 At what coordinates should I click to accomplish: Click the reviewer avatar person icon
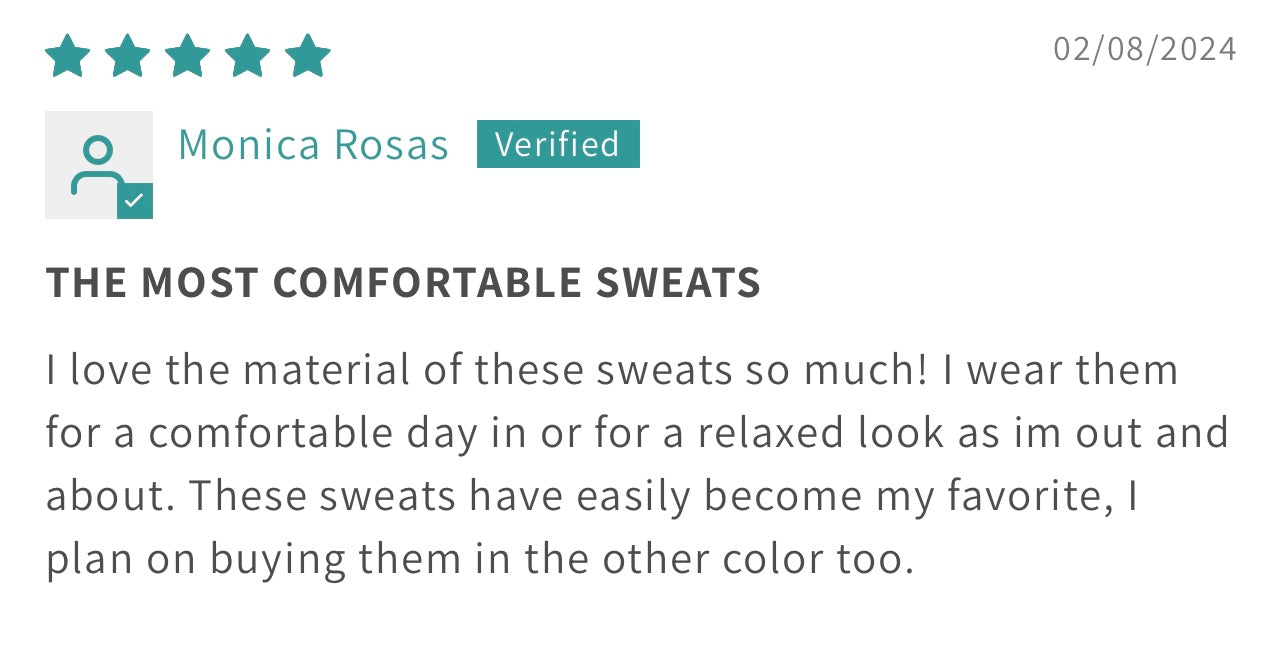(96, 165)
